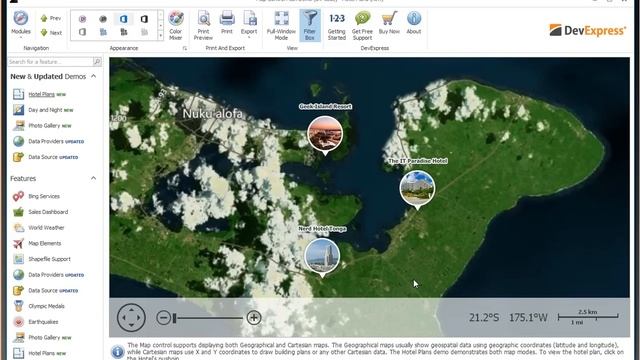Open Photo Gallery in New & Updated Demos
Image resolution: width=640 pixels, height=360 pixels.
pos(42,126)
